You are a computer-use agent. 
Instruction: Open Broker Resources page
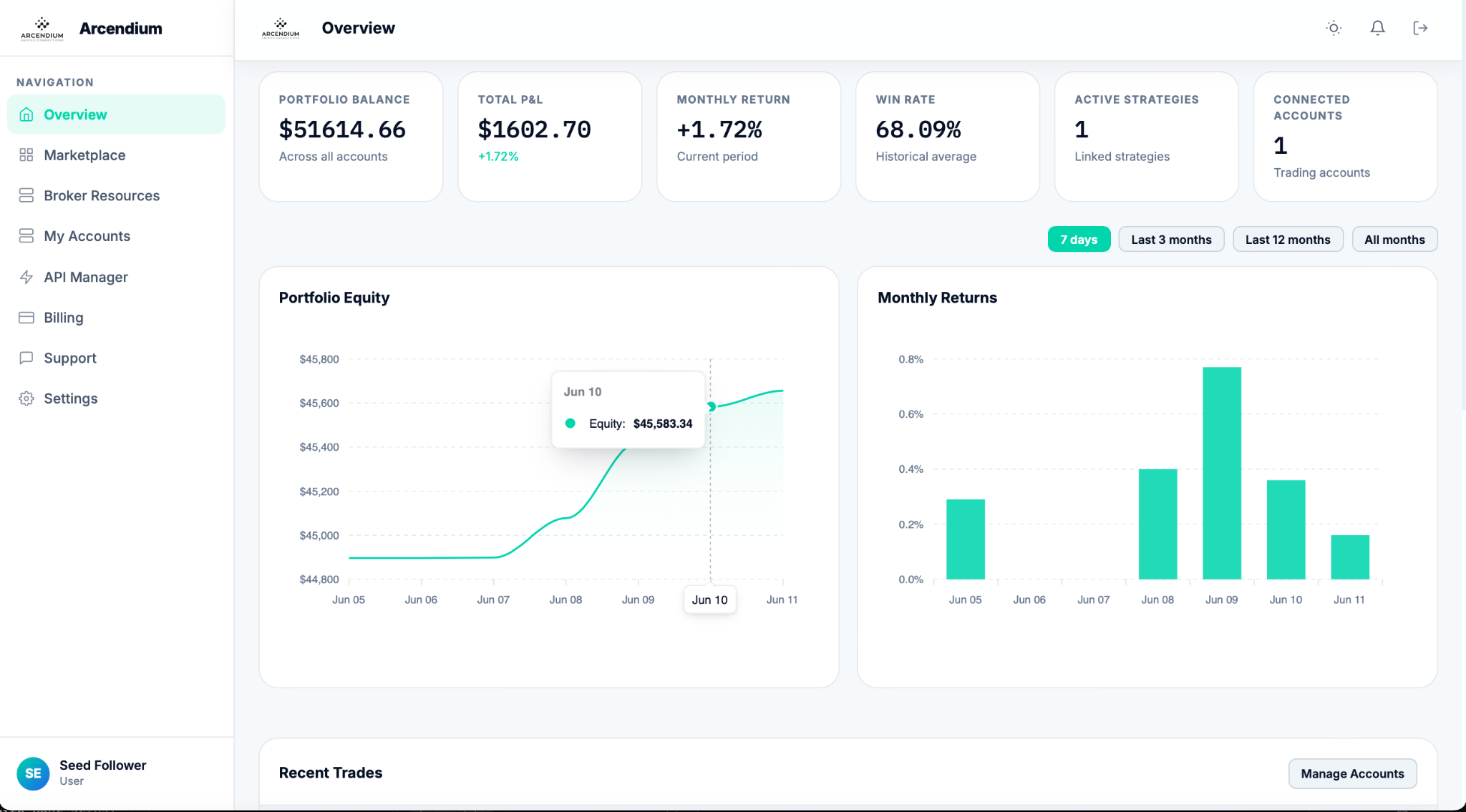116,195
